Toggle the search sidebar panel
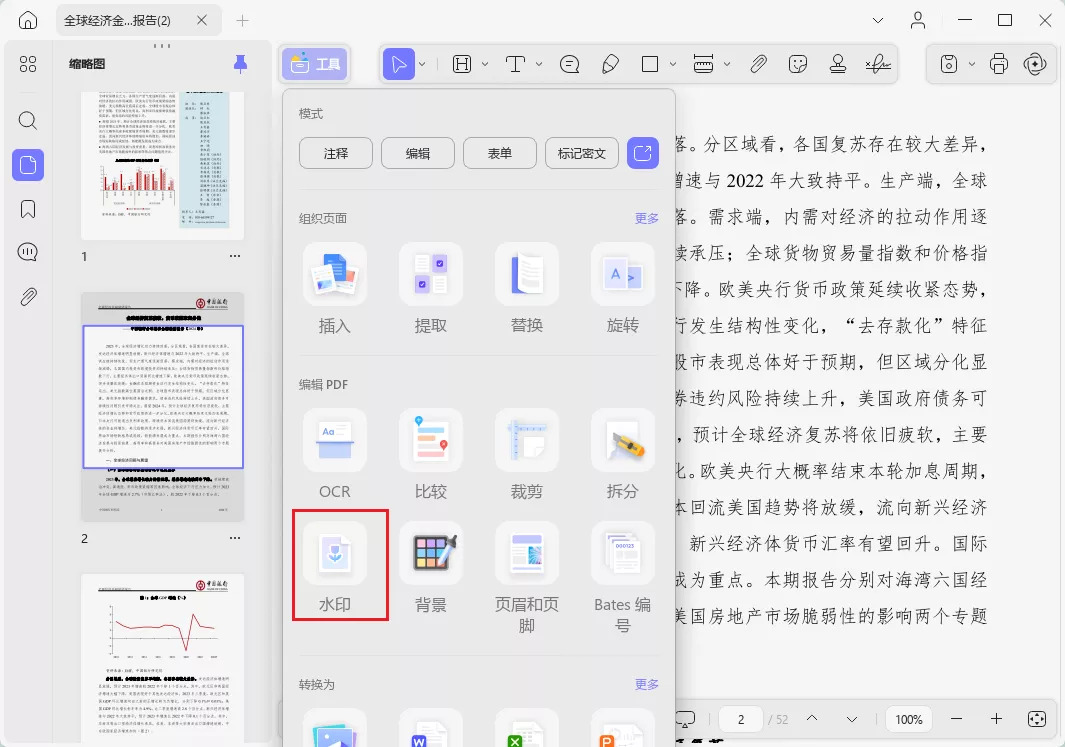The image size is (1065, 747). (27, 120)
